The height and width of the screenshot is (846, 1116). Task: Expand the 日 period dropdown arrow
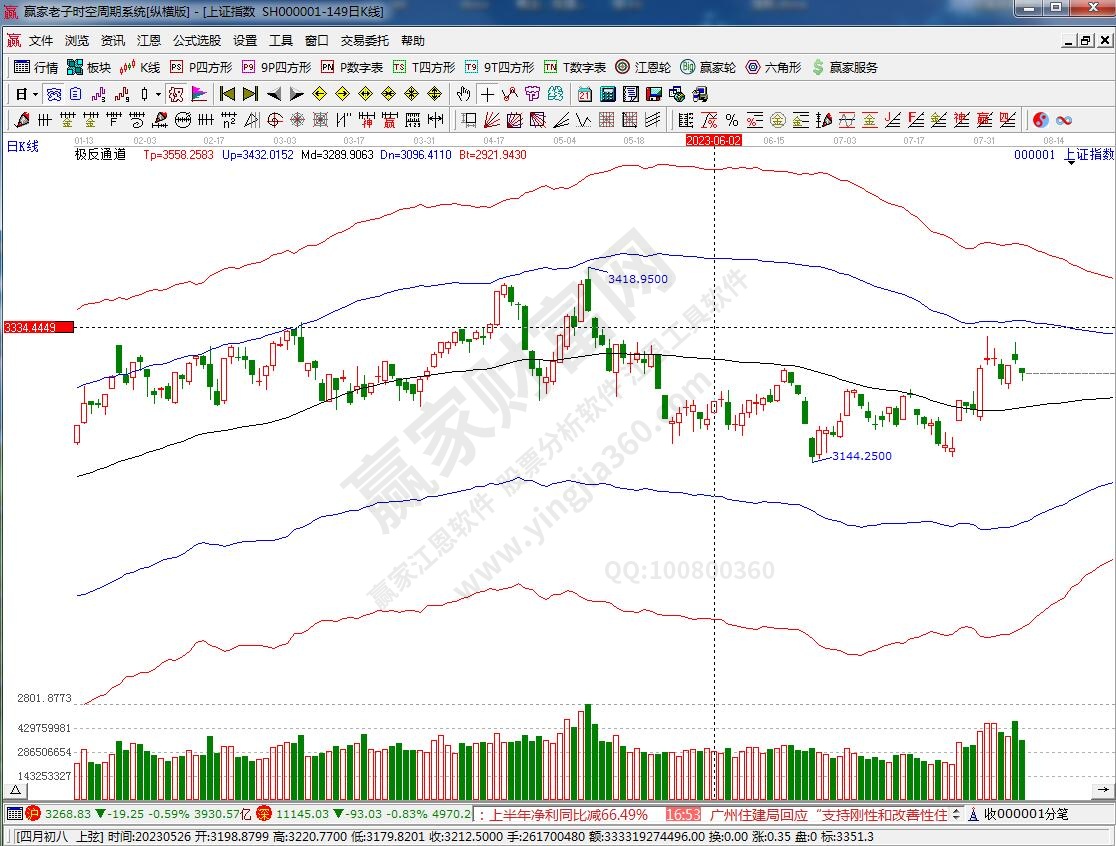(35, 94)
